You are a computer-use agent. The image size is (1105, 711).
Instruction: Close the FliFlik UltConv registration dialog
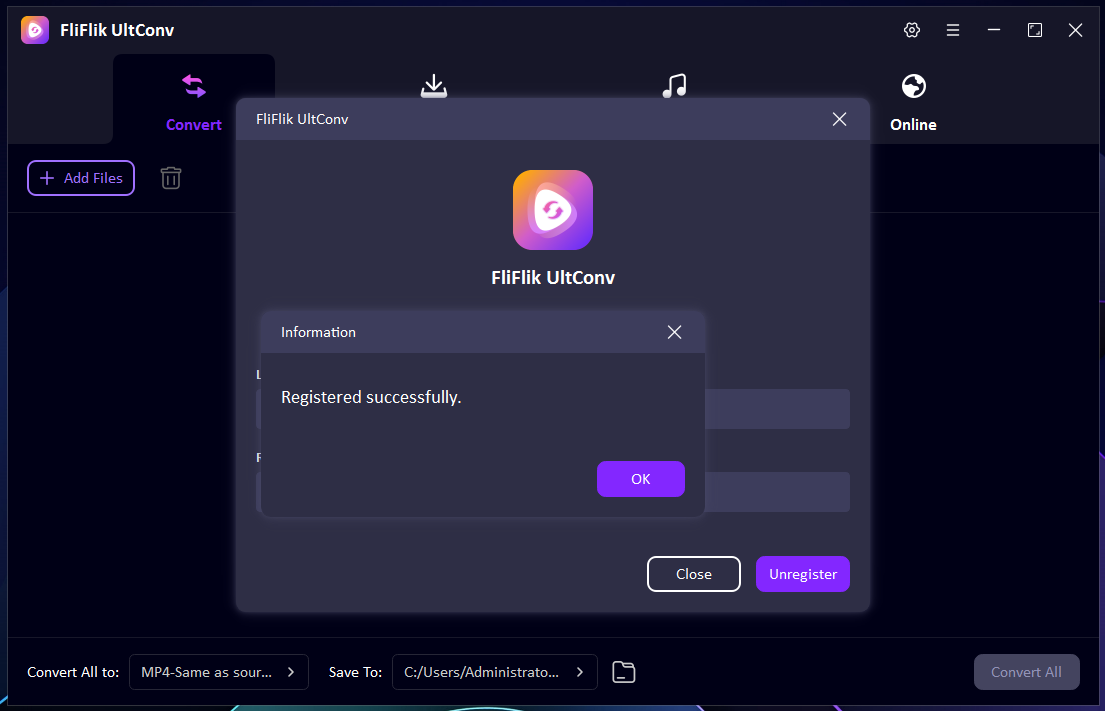(x=839, y=119)
